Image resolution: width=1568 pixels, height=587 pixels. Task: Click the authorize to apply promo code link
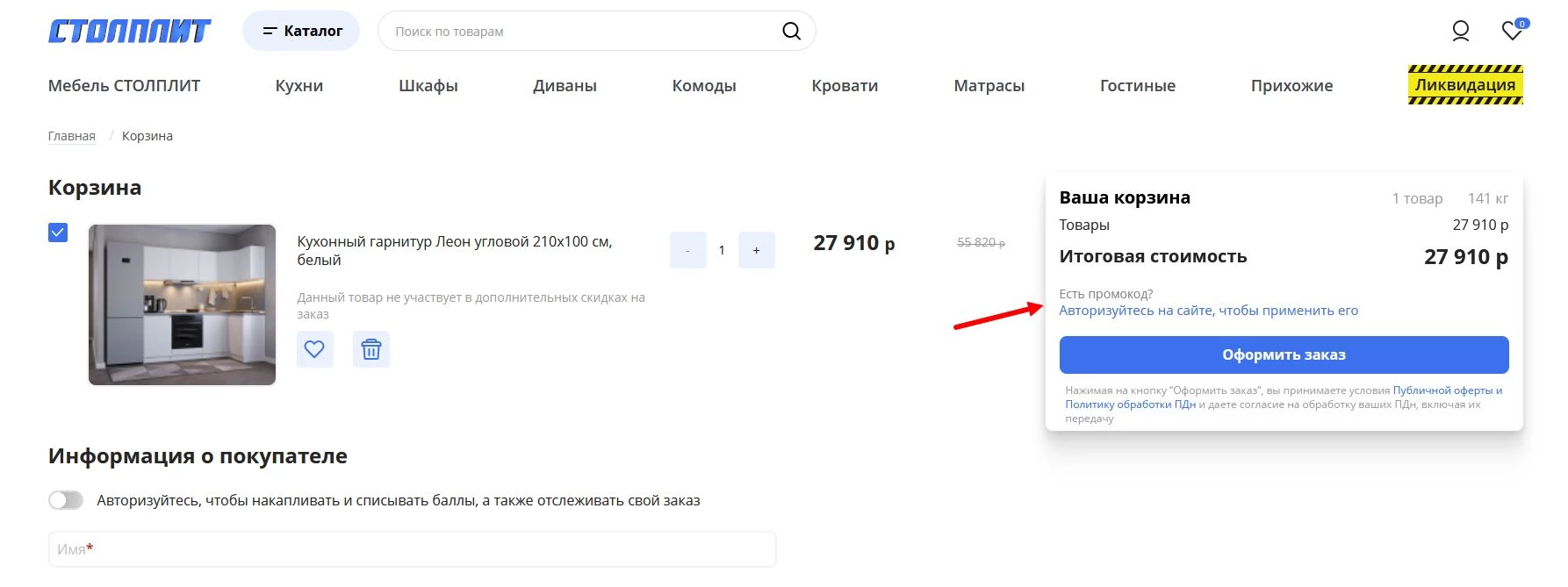pyautogui.click(x=1208, y=311)
